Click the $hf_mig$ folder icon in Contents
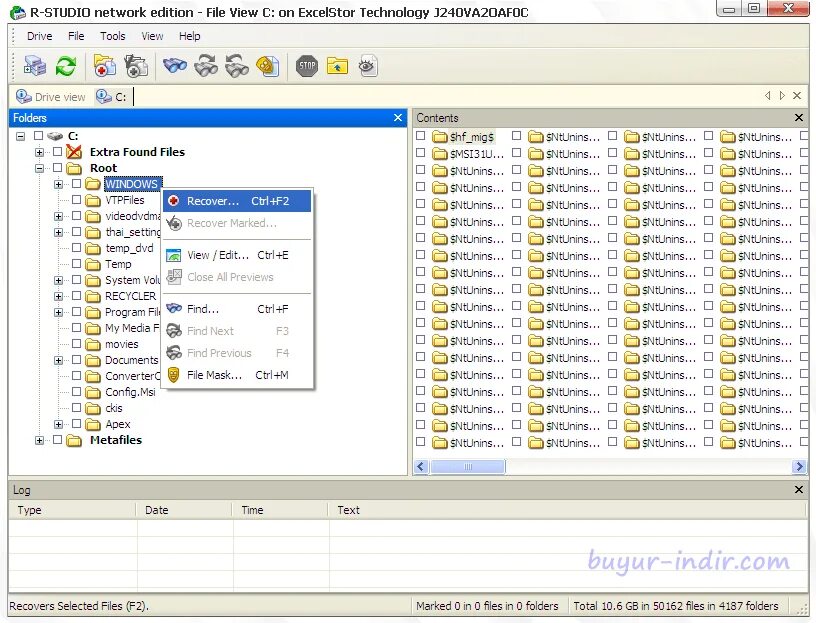Screen dimensions: 816x623 point(440,137)
